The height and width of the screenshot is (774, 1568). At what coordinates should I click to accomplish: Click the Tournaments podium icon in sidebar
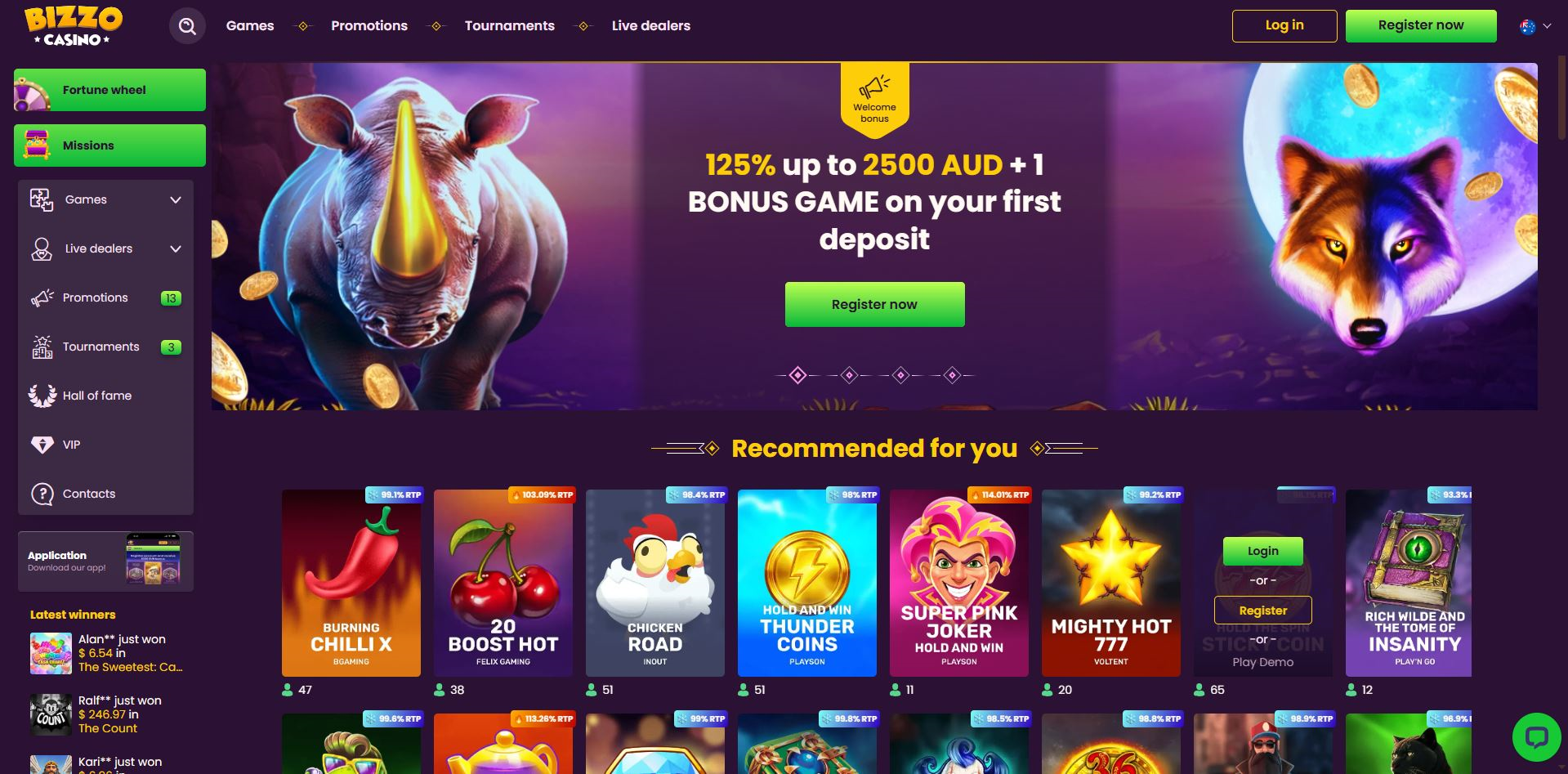click(x=42, y=347)
